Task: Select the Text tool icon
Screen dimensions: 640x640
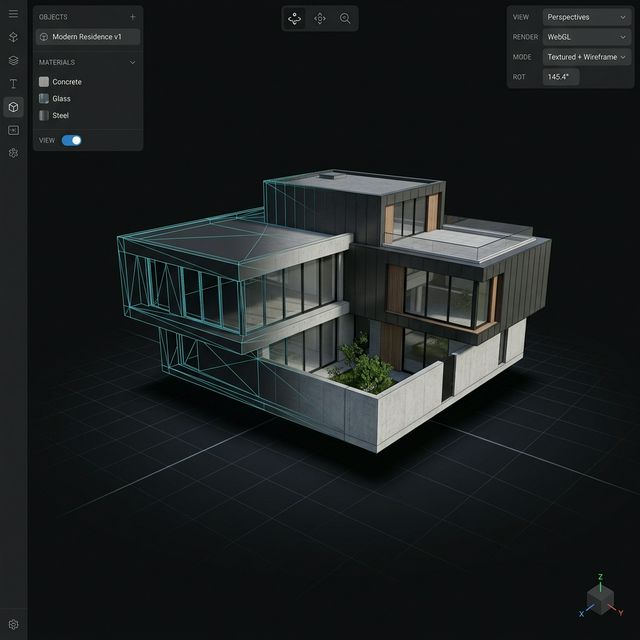Action: click(13, 84)
